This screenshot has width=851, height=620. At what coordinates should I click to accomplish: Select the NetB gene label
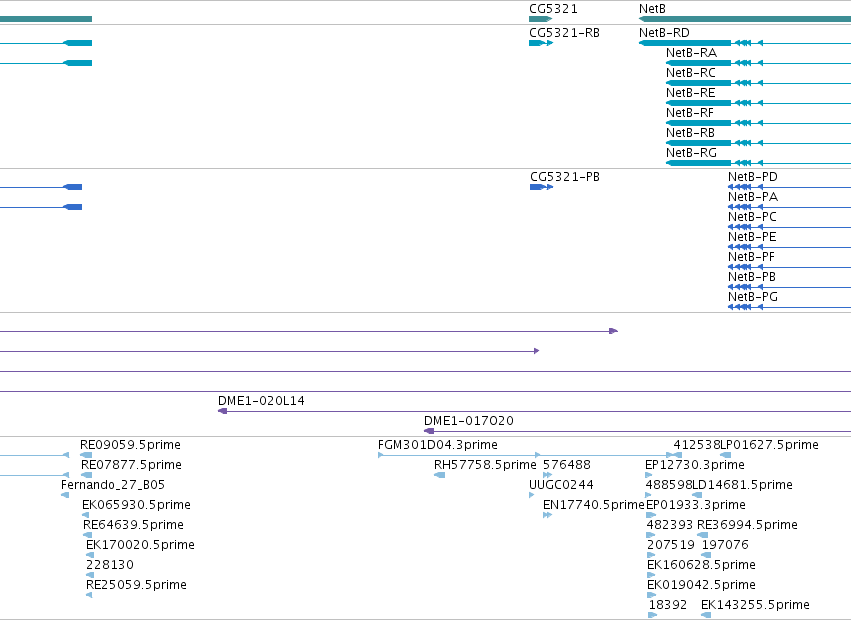pos(652,9)
